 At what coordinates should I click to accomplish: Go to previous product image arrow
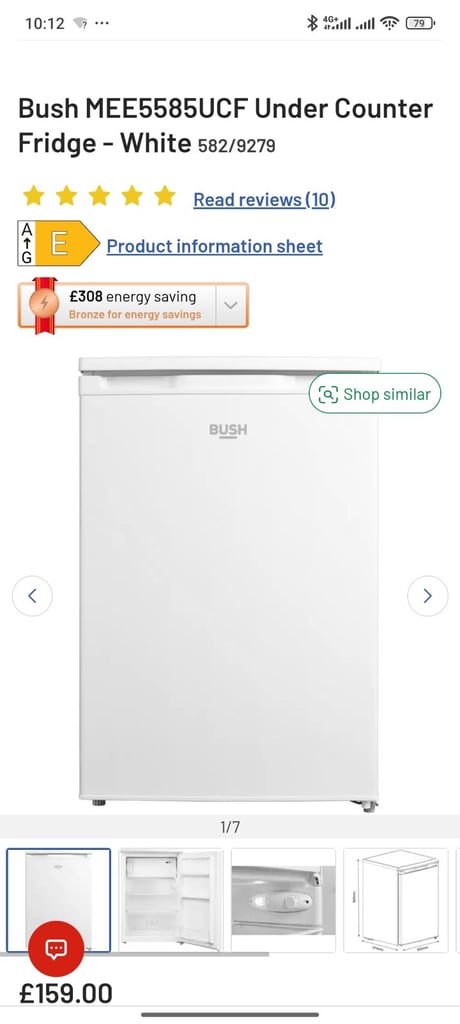(32, 596)
